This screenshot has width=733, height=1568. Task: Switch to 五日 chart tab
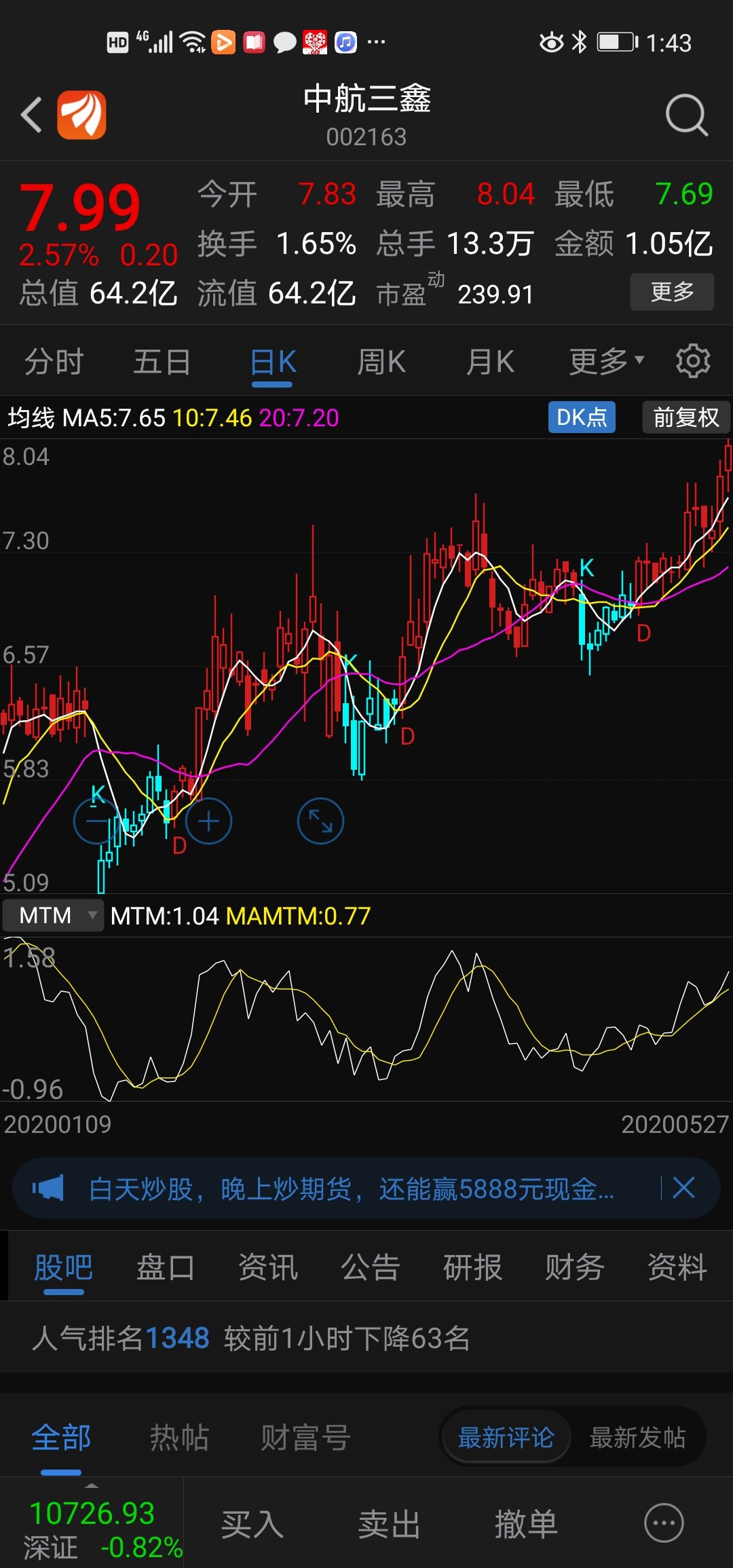[162, 361]
